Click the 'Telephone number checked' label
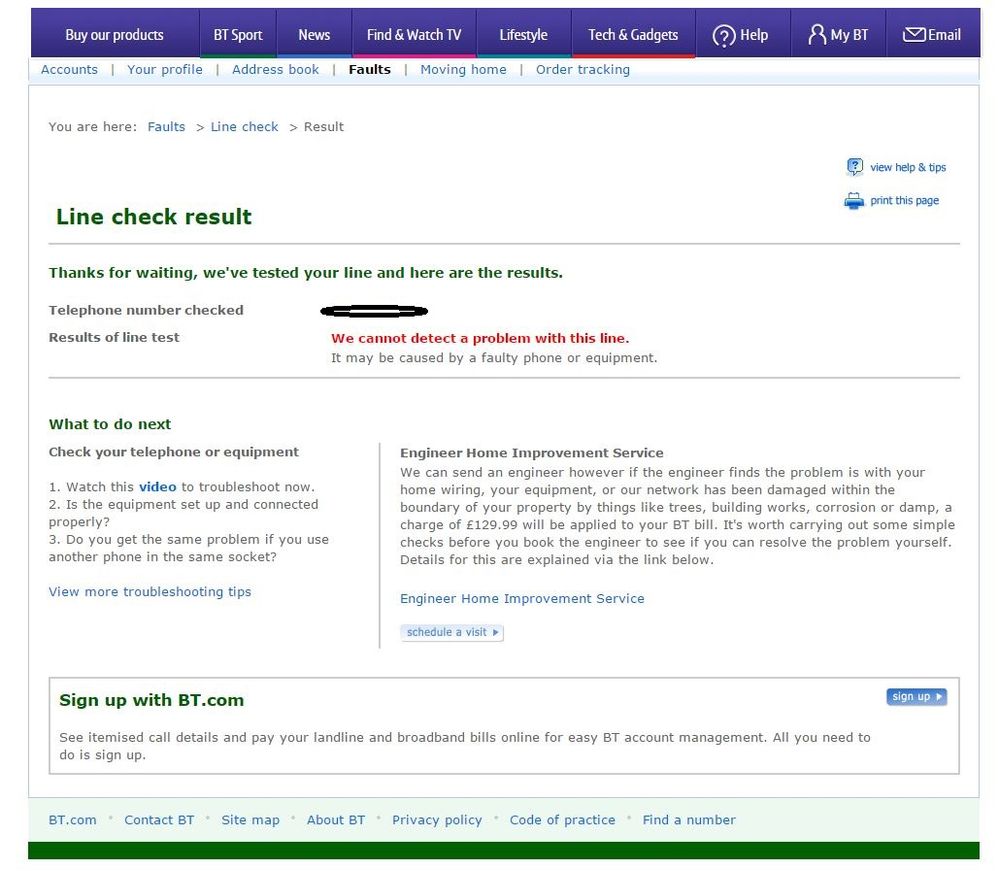The height and width of the screenshot is (871, 999). (x=146, y=310)
